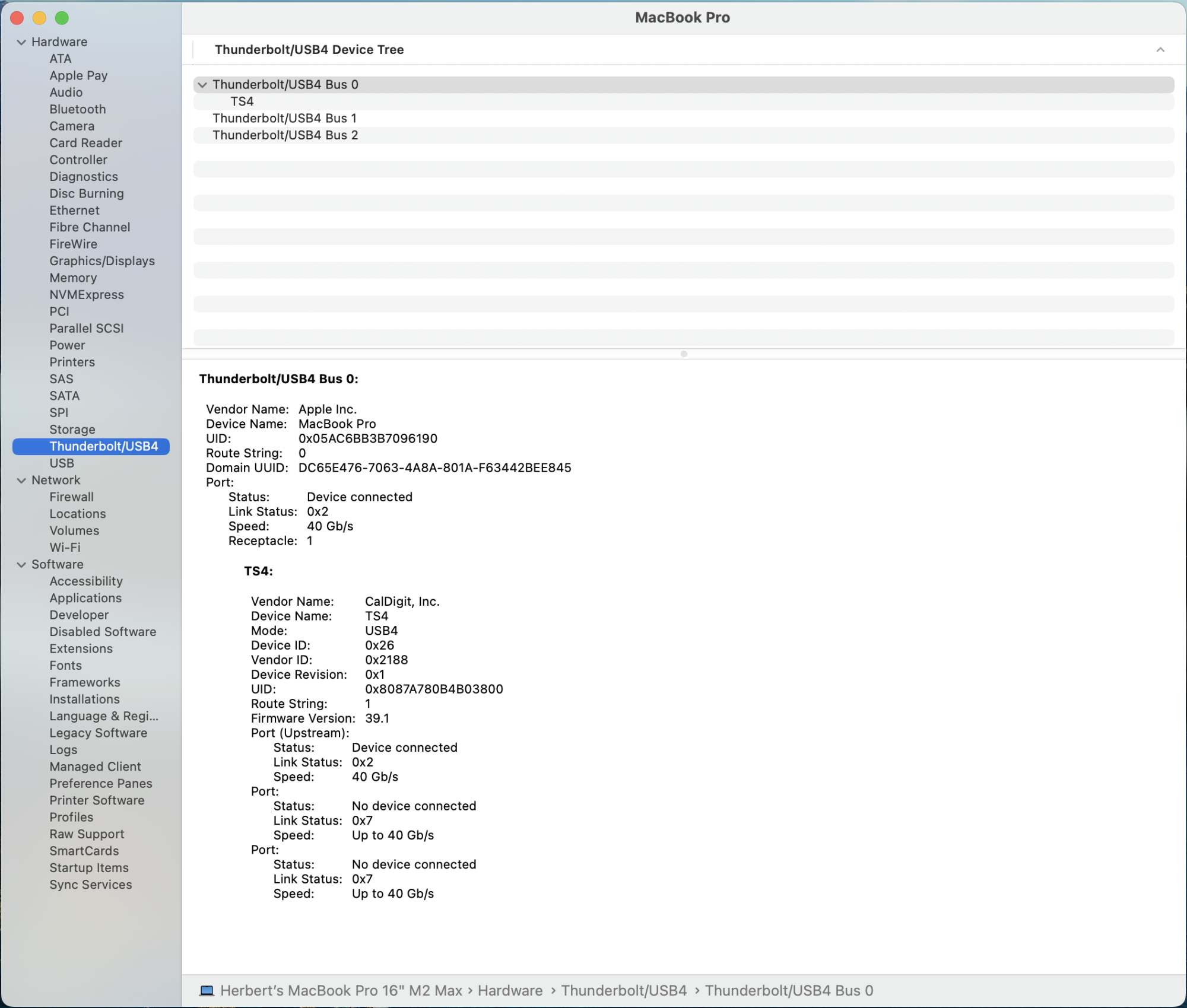The width and height of the screenshot is (1187, 1008).
Task: Click Herbert's MacBook Pro path item
Action: [341, 990]
